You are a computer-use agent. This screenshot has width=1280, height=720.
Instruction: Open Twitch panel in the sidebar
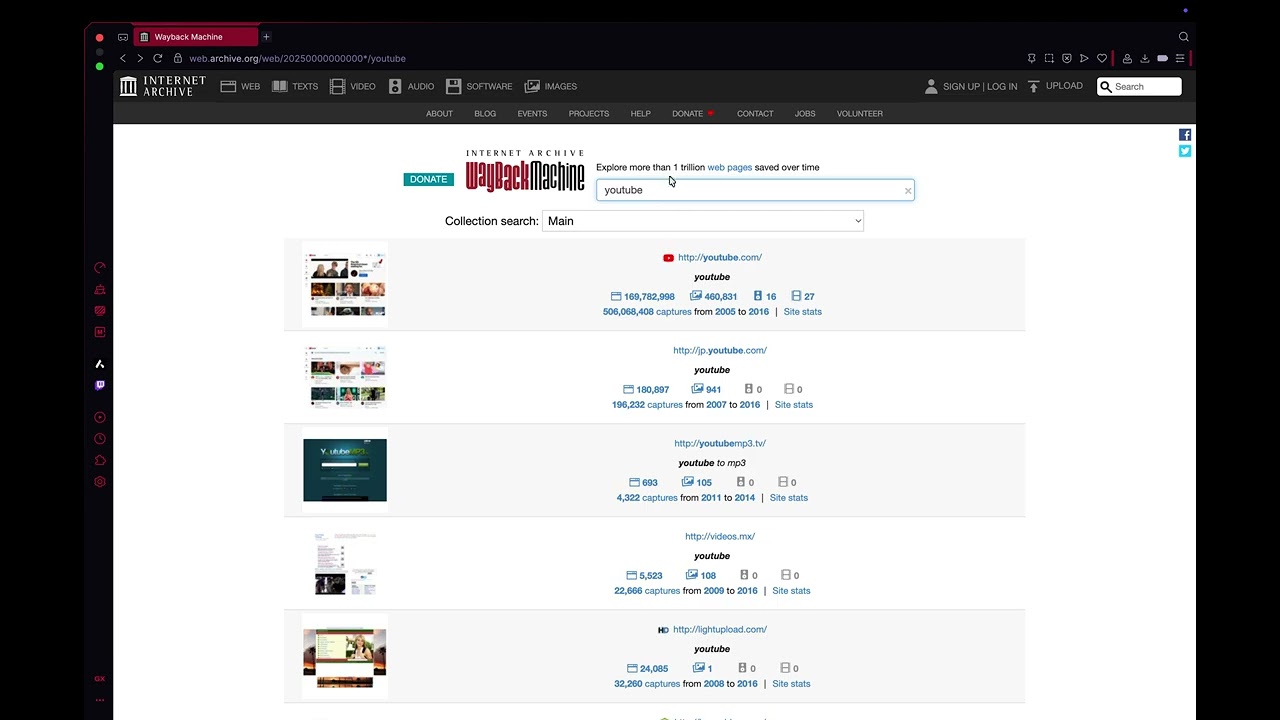click(x=100, y=385)
